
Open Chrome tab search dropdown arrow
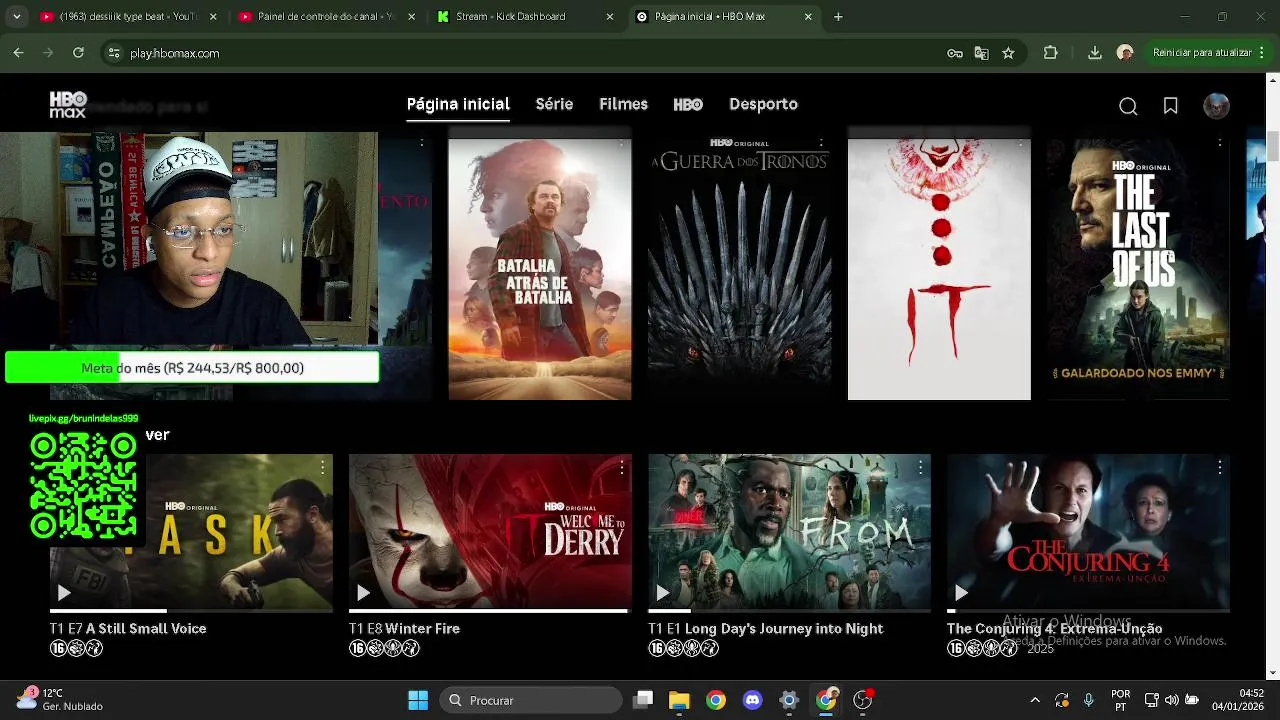click(x=16, y=17)
